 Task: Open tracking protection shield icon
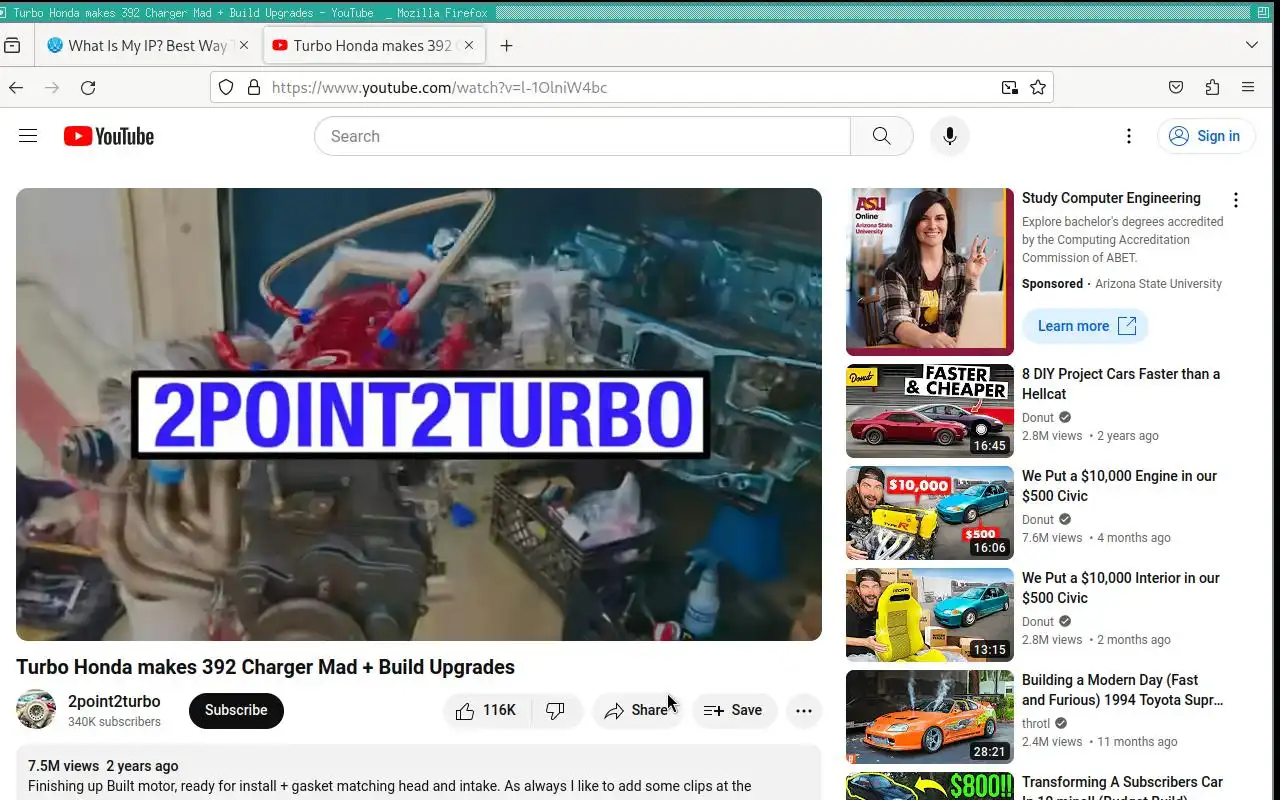pos(226,88)
